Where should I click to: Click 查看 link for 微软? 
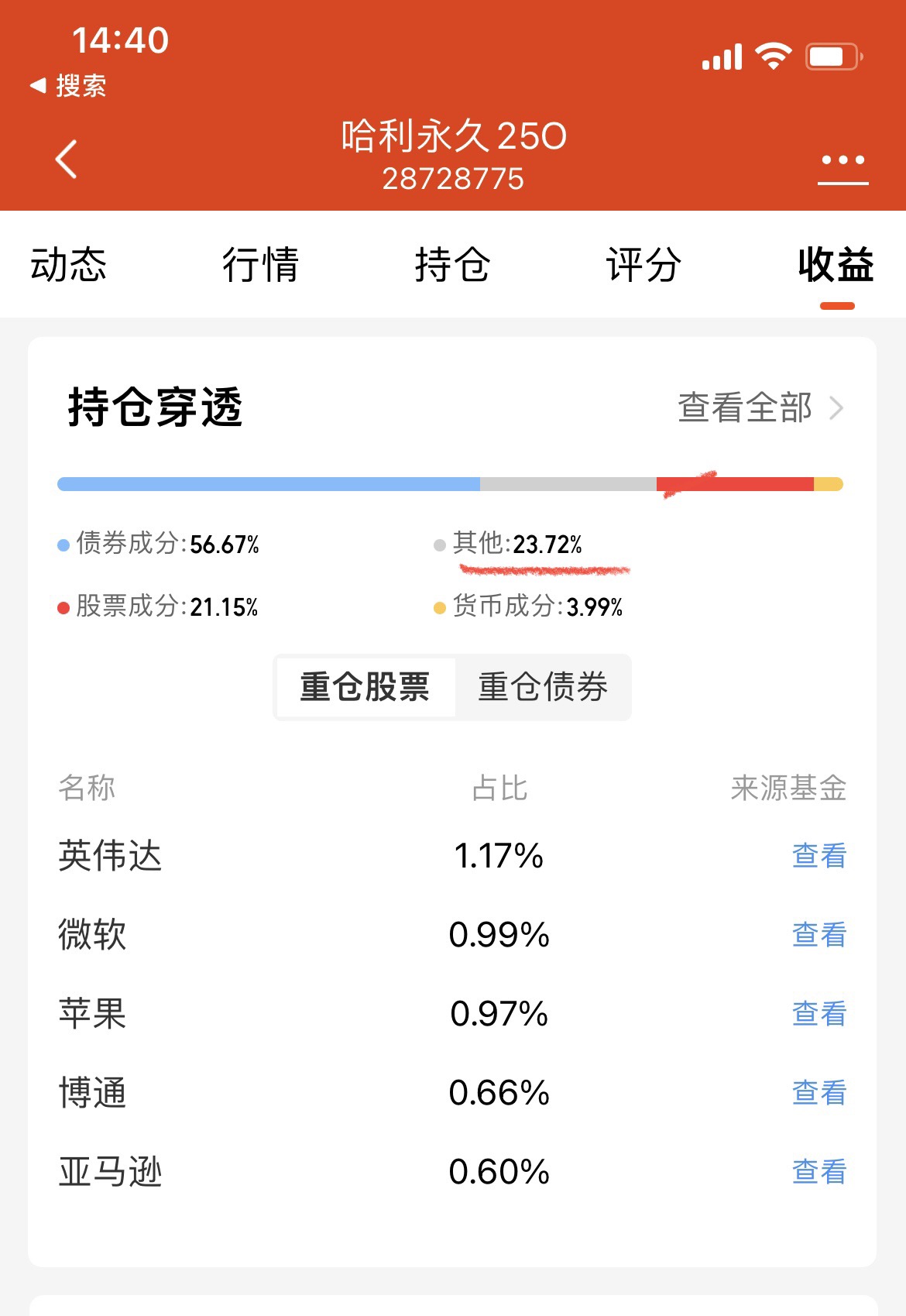(818, 935)
